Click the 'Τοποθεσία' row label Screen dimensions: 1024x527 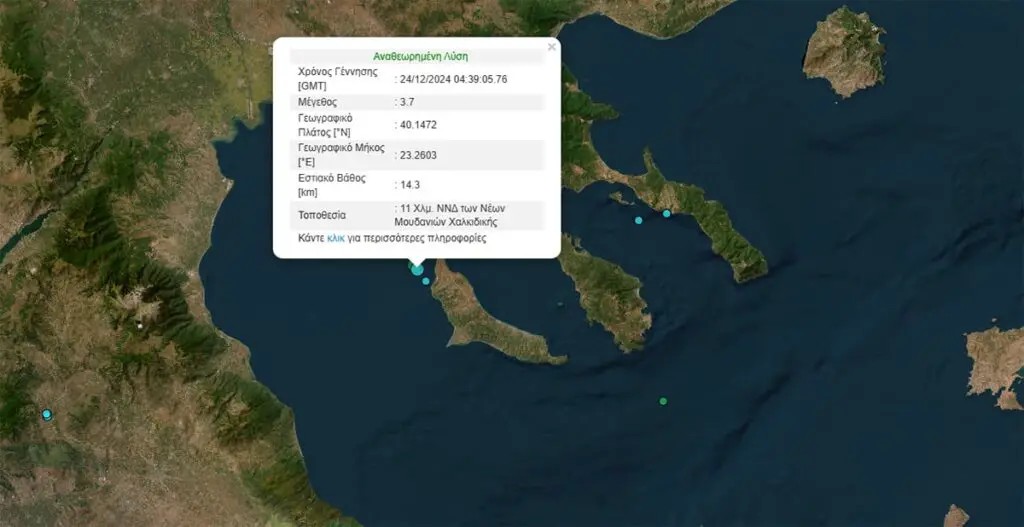323,215
